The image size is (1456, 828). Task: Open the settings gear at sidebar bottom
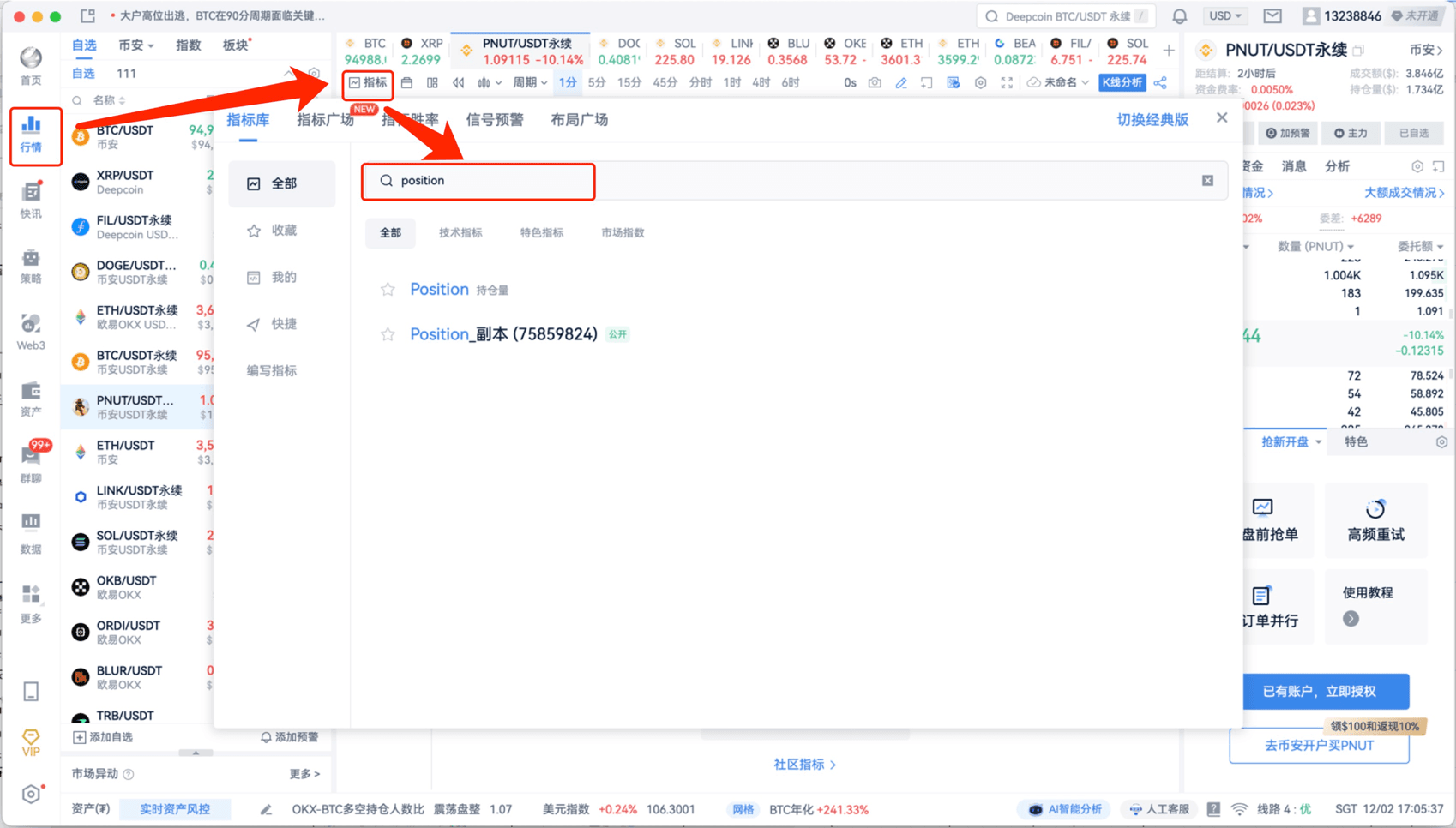31,795
